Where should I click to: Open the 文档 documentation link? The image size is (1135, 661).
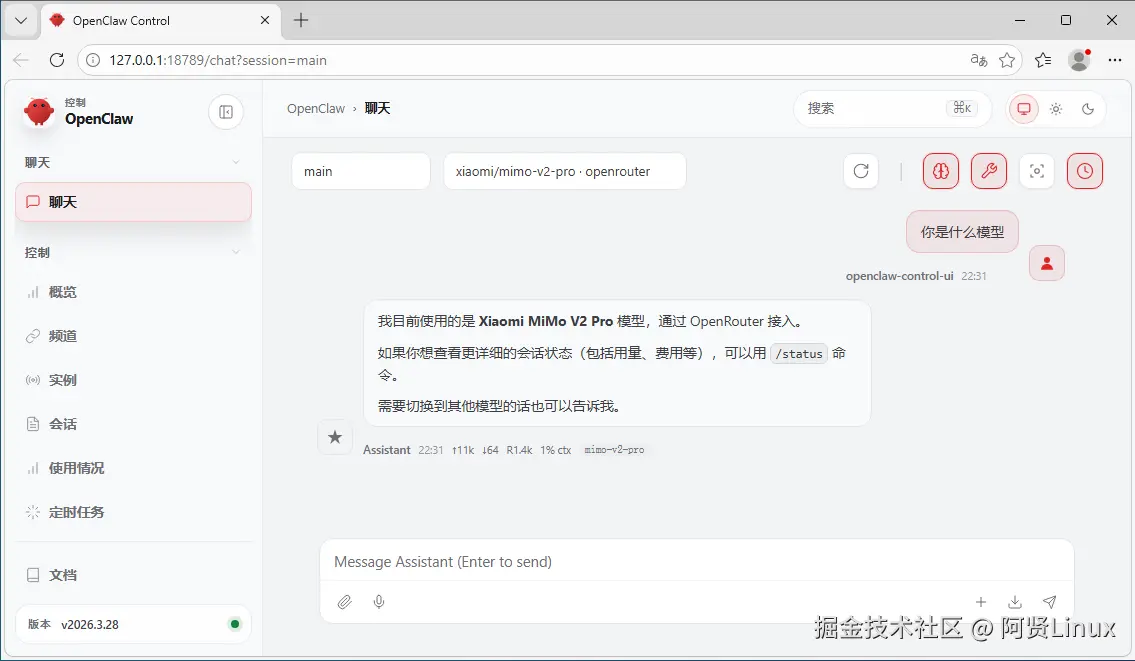pos(133,575)
